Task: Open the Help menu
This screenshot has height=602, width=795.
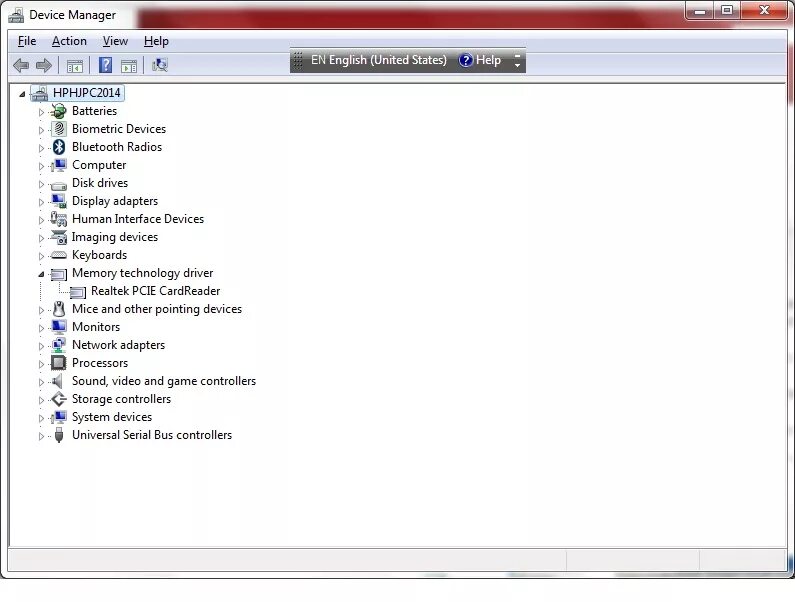Action: [x=156, y=41]
